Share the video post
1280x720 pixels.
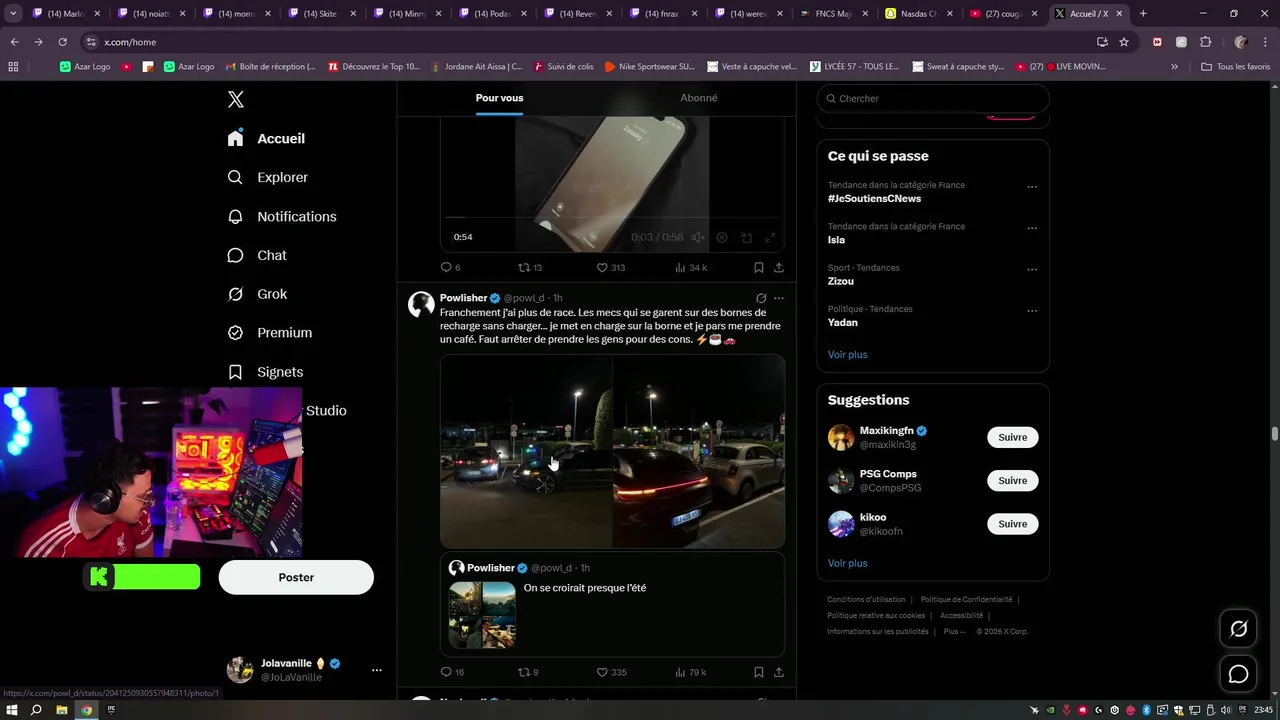tap(779, 267)
